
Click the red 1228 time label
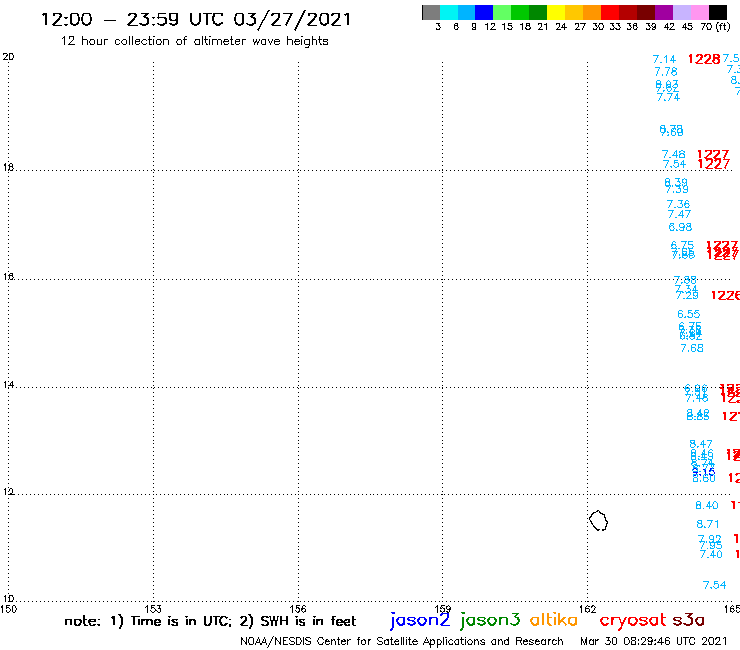tap(704, 59)
